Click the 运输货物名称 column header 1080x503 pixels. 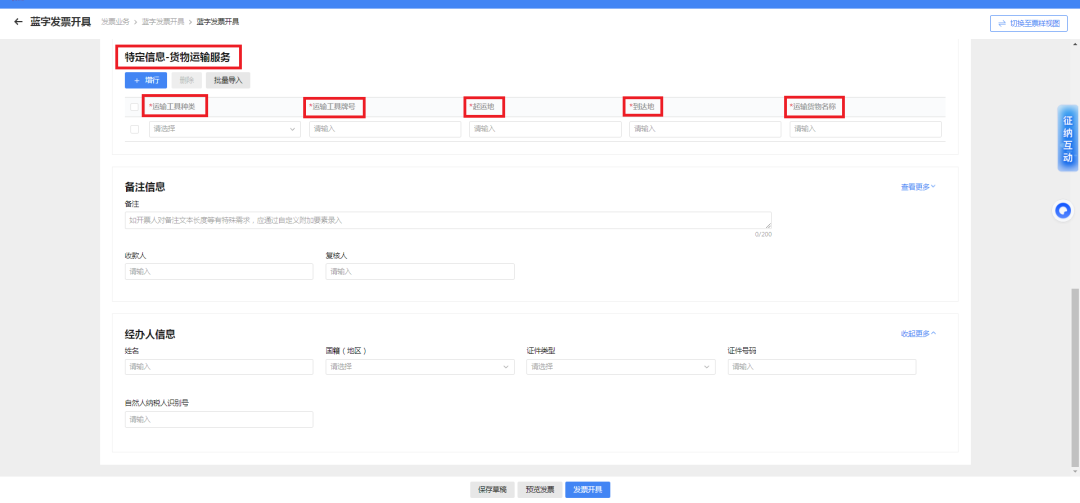(813, 107)
